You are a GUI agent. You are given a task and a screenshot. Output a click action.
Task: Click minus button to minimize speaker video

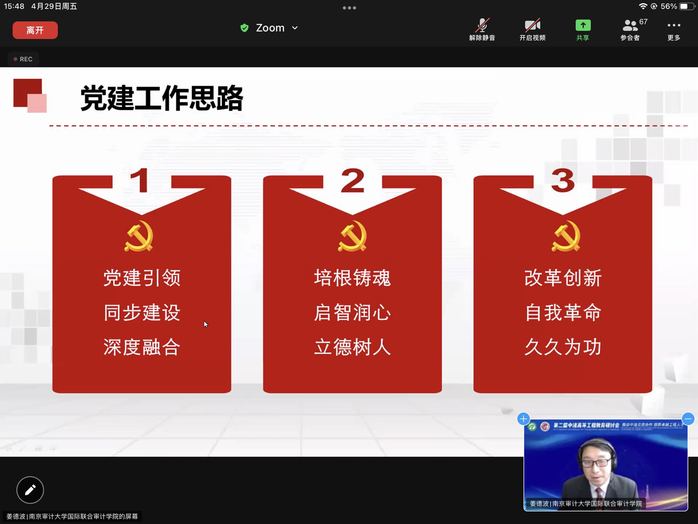coord(688,419)
